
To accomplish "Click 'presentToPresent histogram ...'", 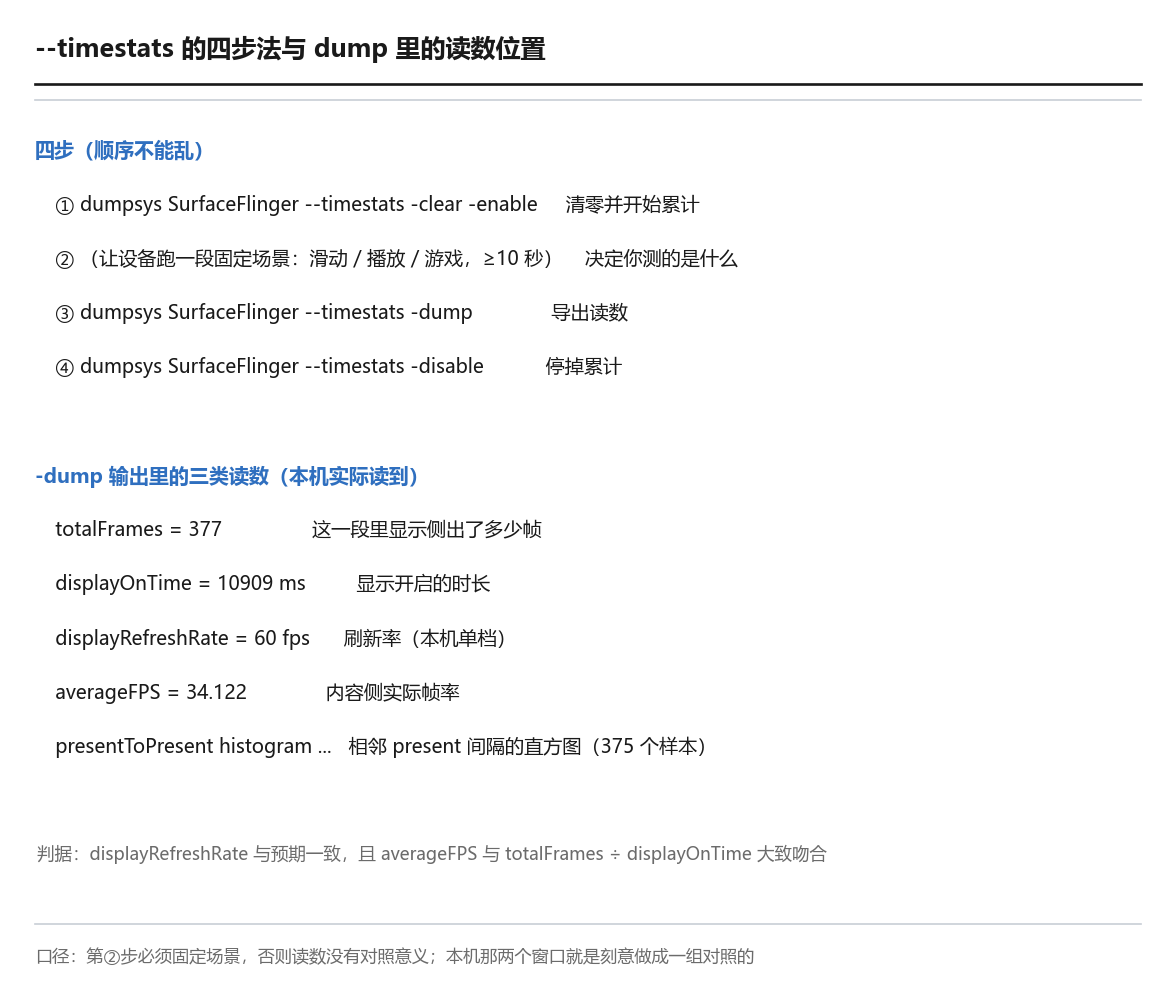I will point(193,746).
